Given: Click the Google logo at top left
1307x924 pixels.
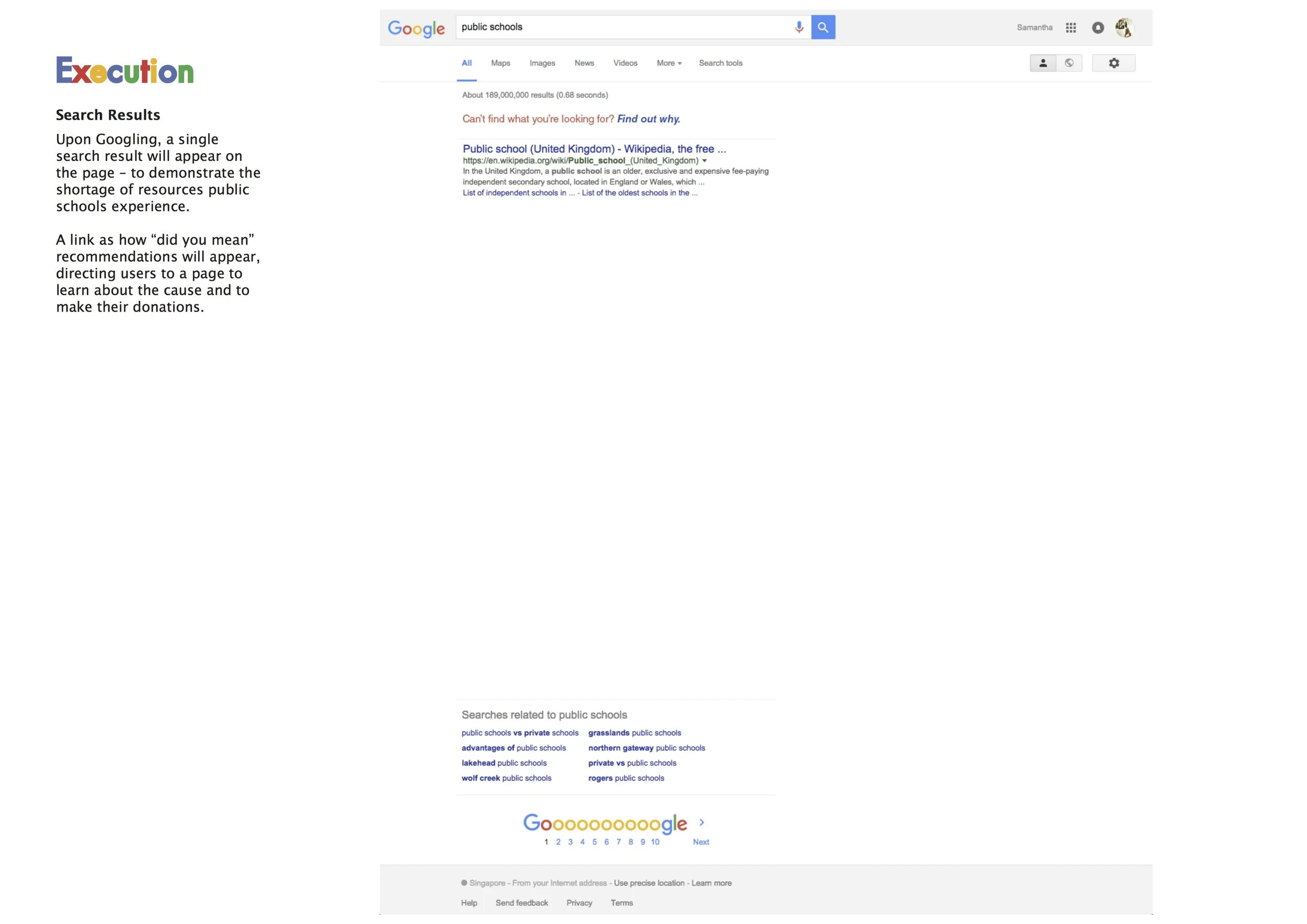Looking at the screenshot, I should pos(416,28).
